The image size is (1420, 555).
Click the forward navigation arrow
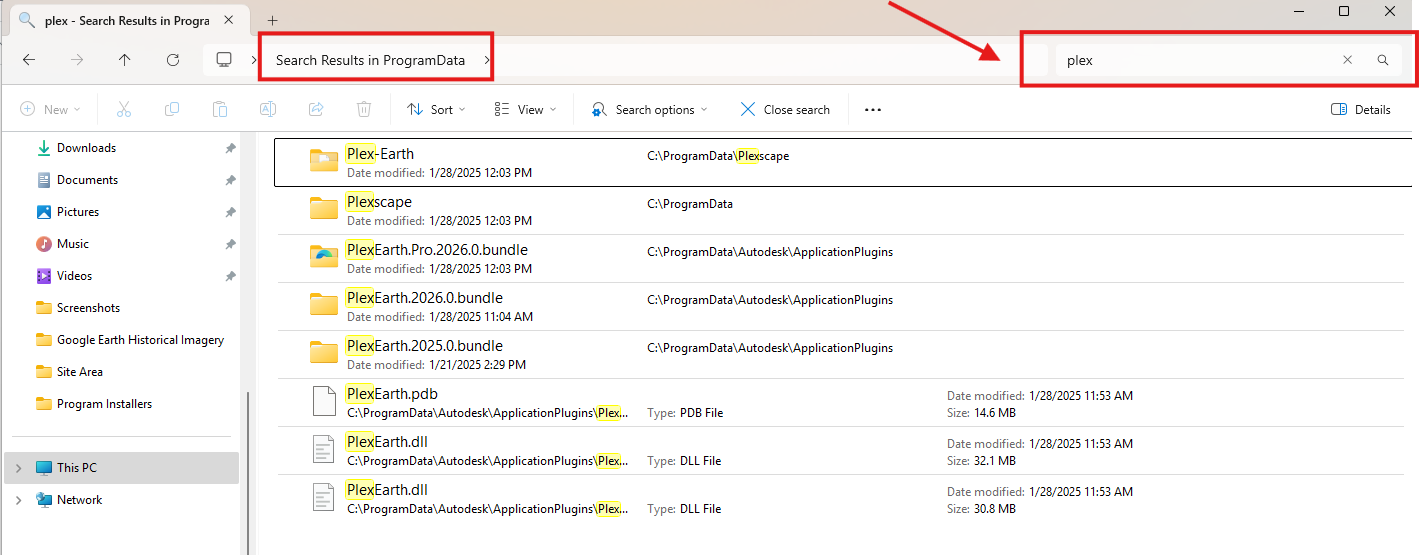coord(77,60)
